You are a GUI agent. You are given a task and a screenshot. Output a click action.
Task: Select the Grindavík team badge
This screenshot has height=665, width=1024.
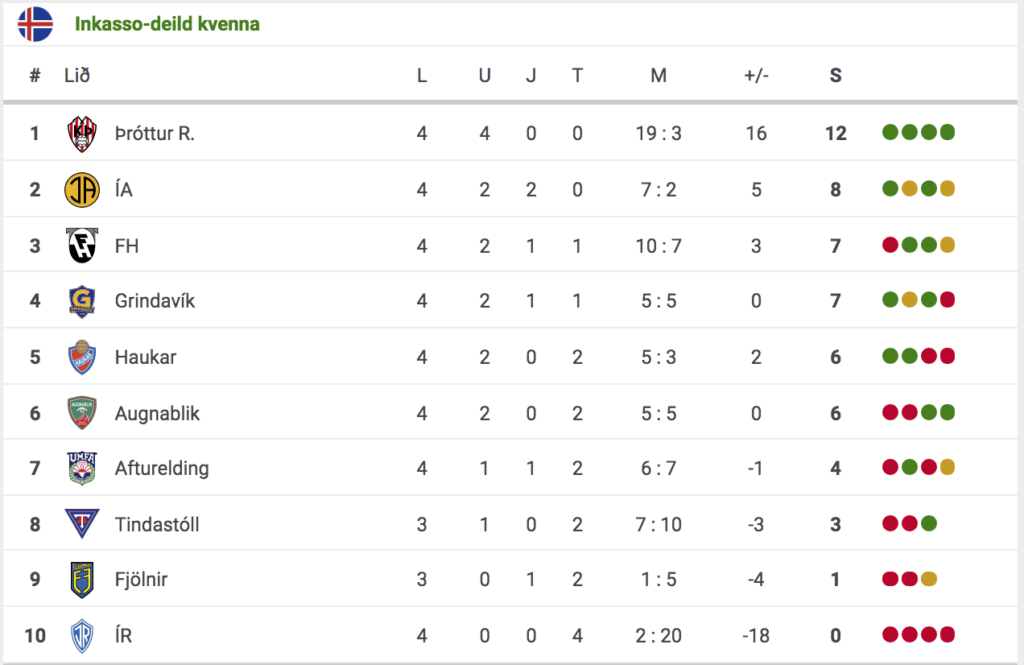pos(82,301)
